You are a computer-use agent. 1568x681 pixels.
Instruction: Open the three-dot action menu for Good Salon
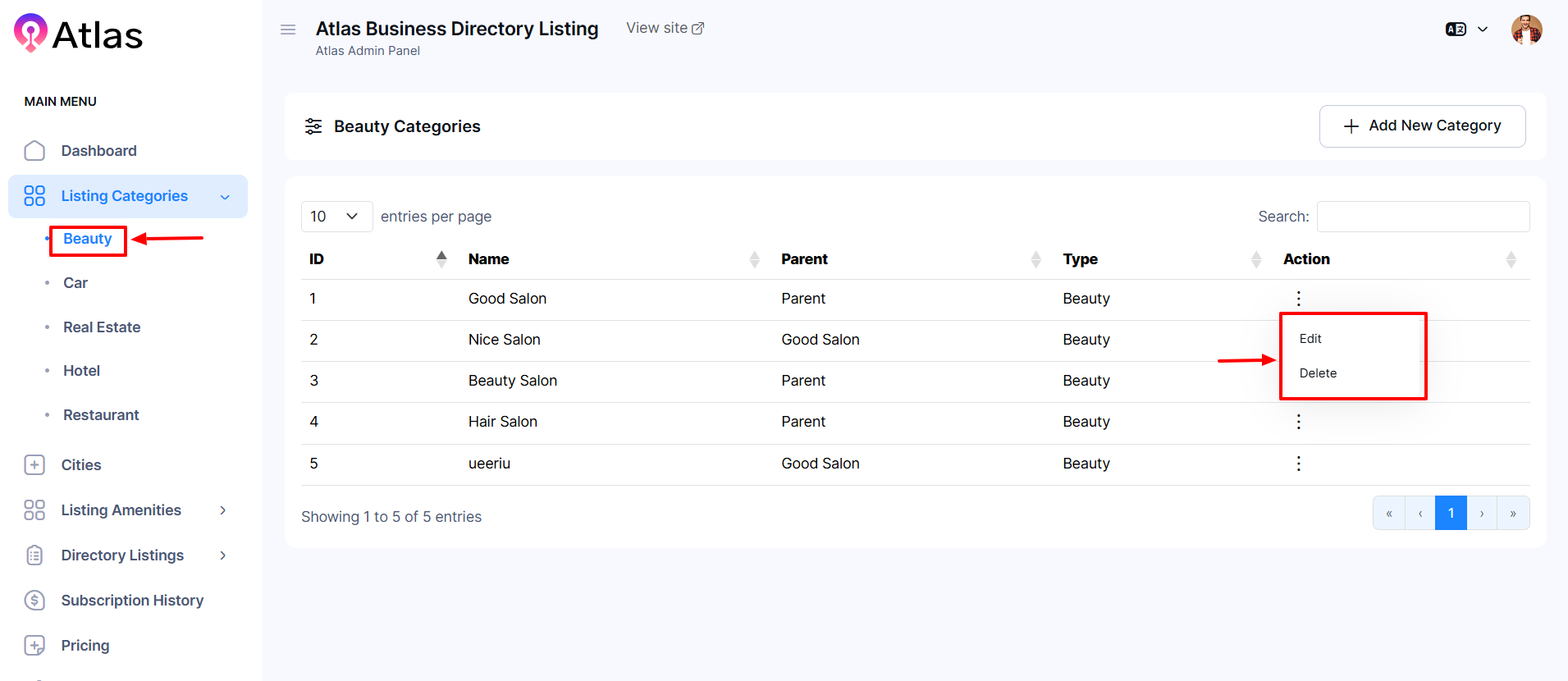[x=1298, y=299]
